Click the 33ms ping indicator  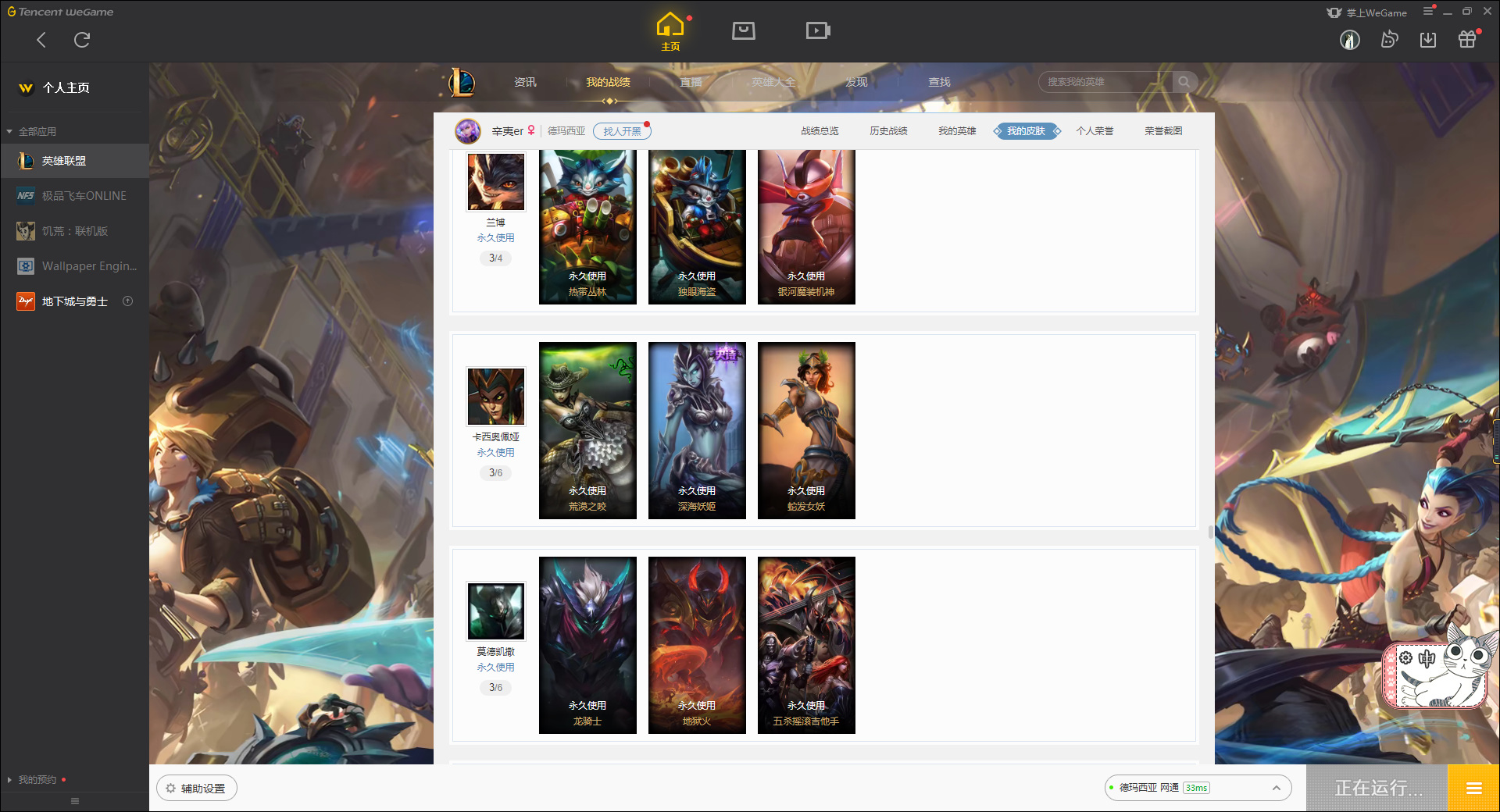1196,788
